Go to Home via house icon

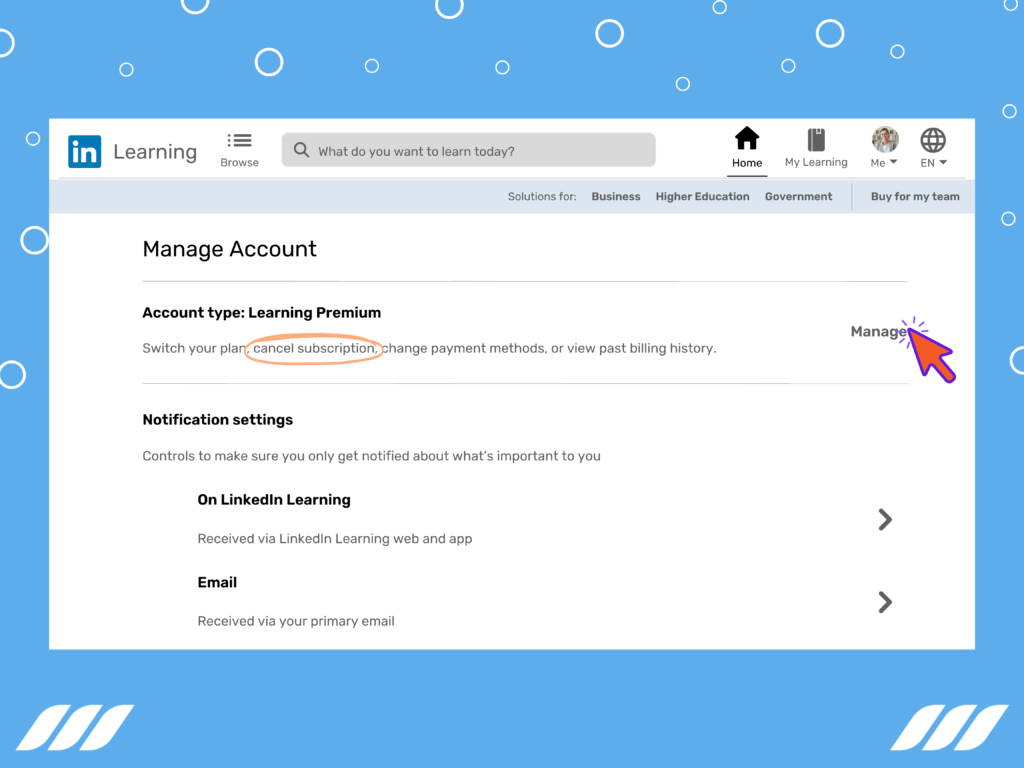pos(746,138)
